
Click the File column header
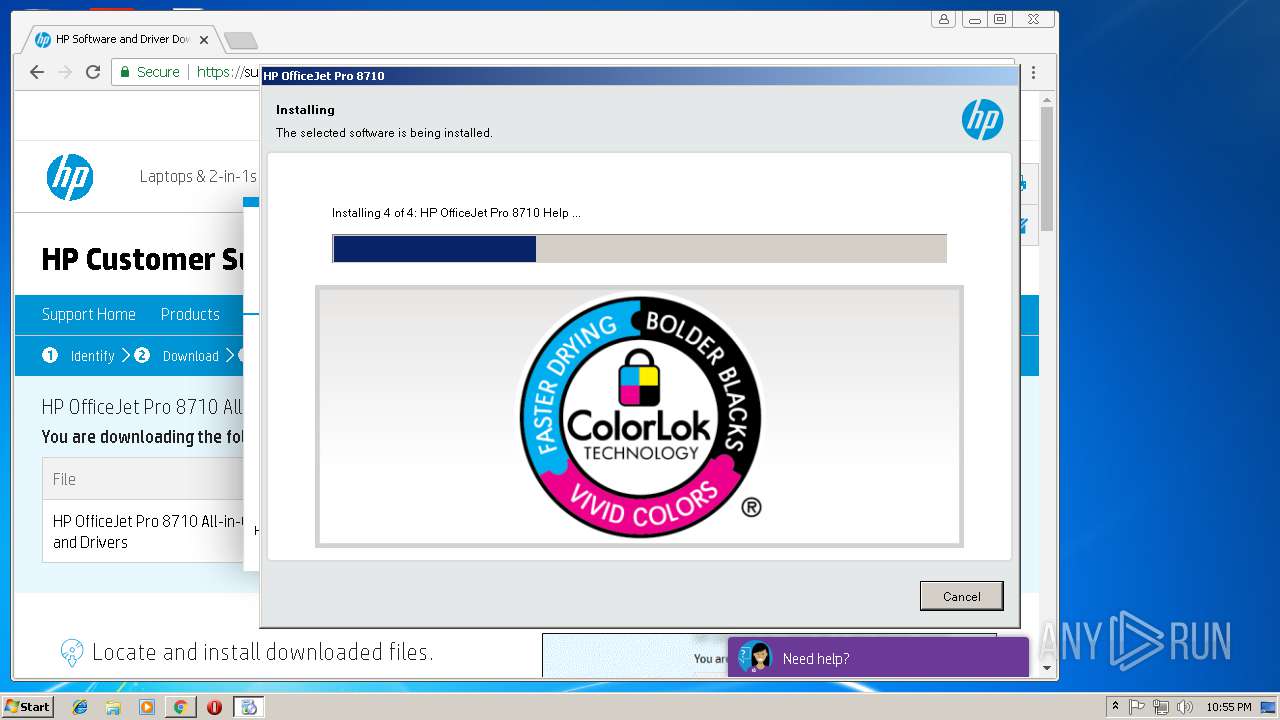click(x=64, y=479)
